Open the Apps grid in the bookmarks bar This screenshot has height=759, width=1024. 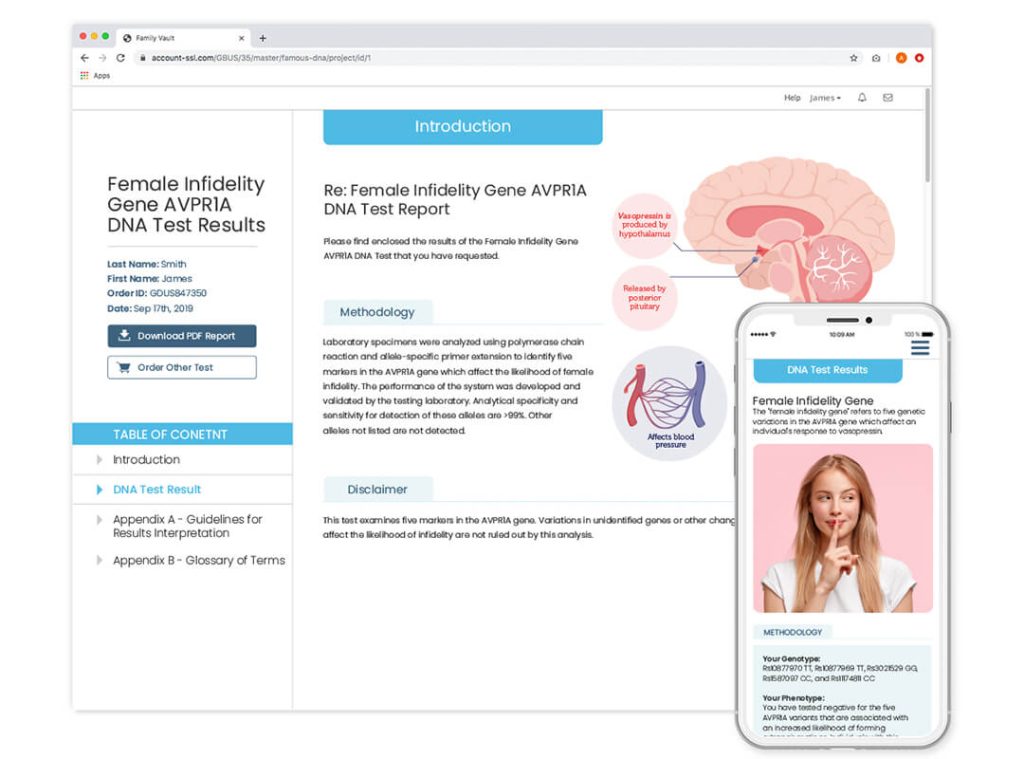coord(95,76)
